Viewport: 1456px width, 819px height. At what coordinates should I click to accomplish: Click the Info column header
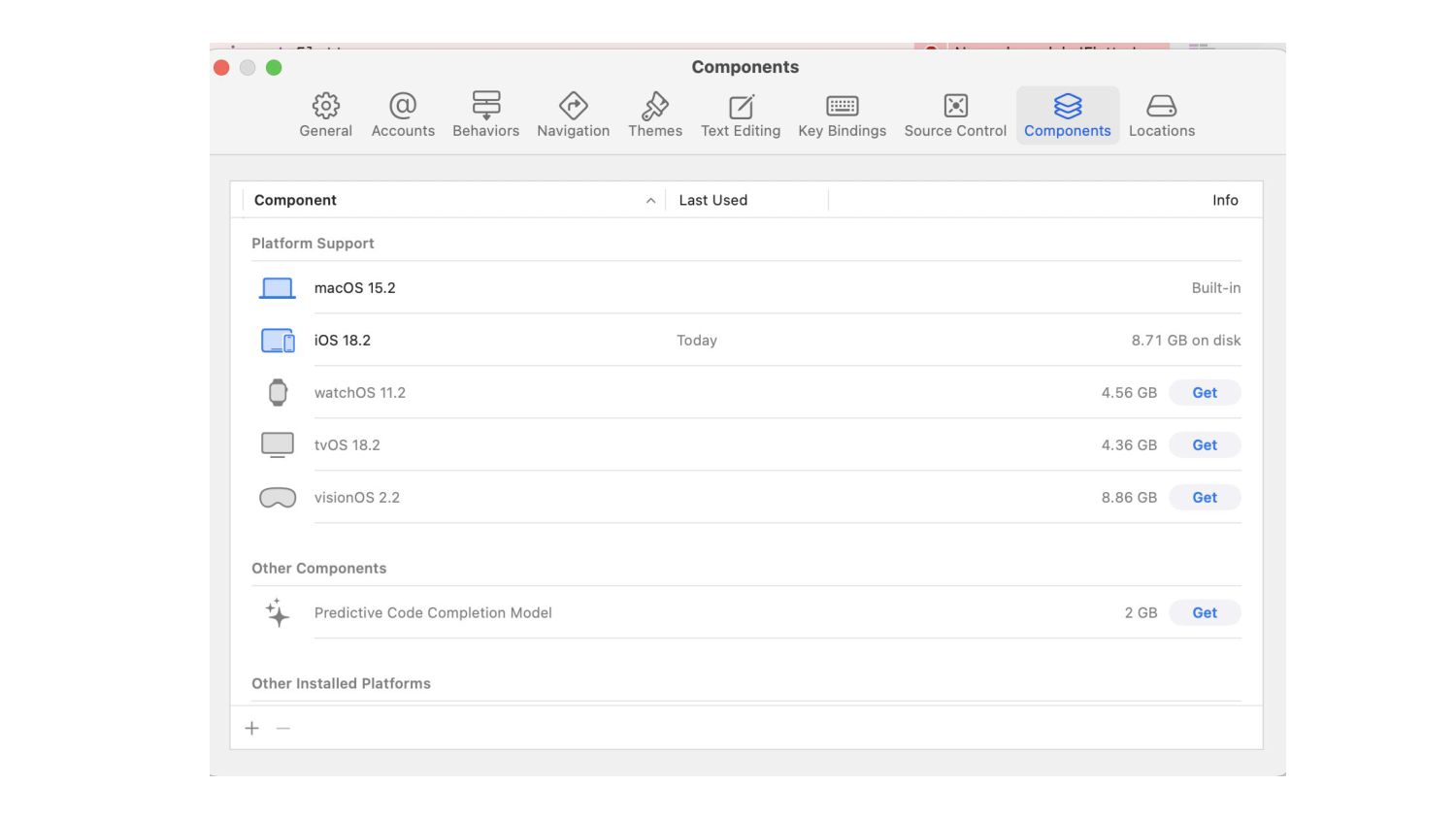[1225, 200]
